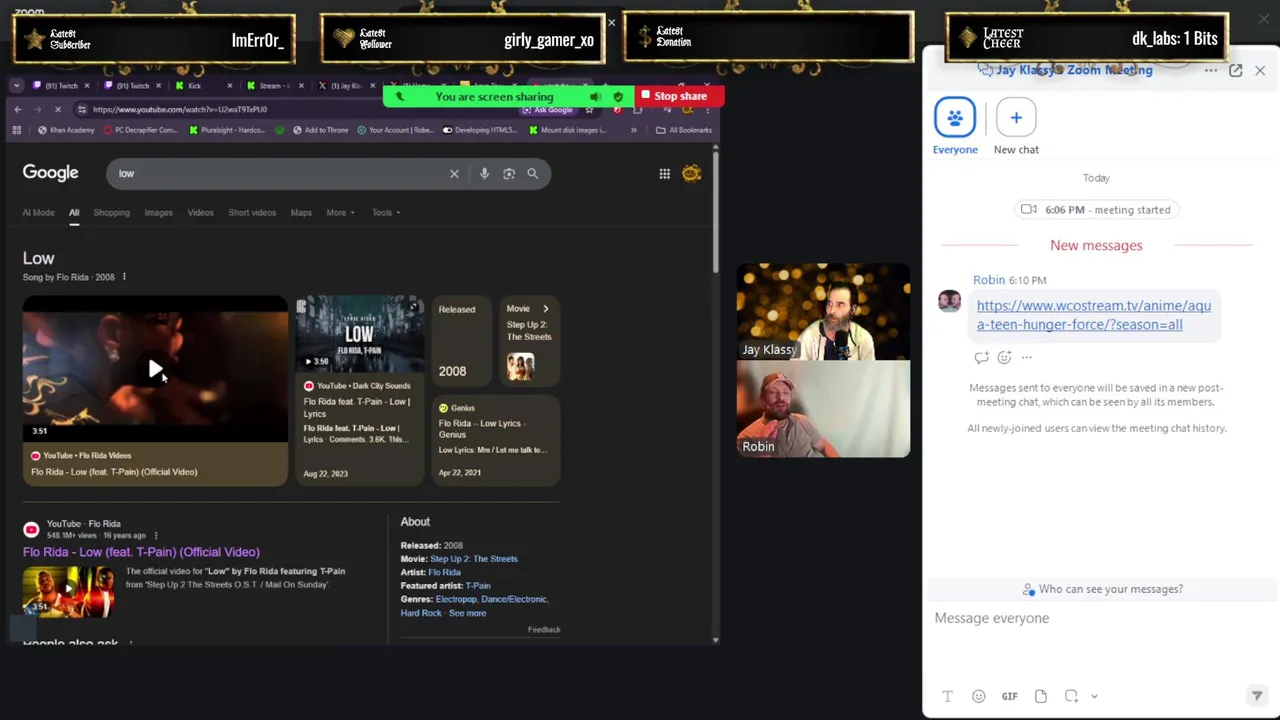This screenshot has height=720, width=1280.
Task: Pop out the Zoom chat window
Action: 1236,70
